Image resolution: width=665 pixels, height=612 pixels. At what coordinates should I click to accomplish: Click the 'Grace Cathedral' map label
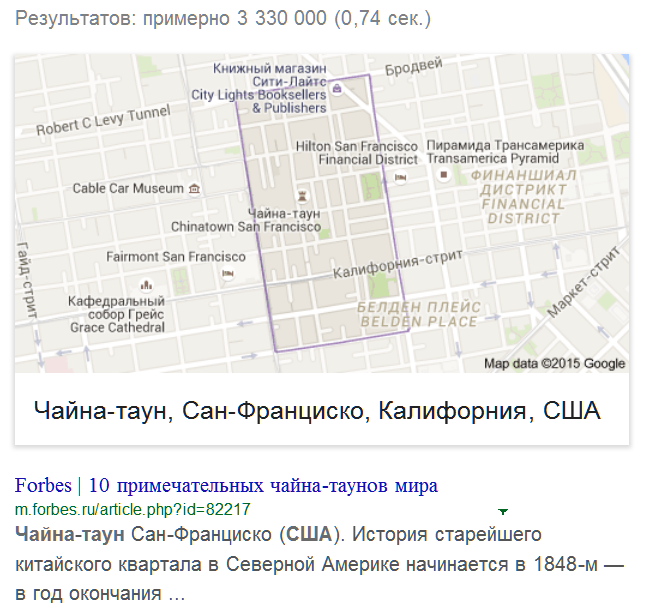click(117, 327)
